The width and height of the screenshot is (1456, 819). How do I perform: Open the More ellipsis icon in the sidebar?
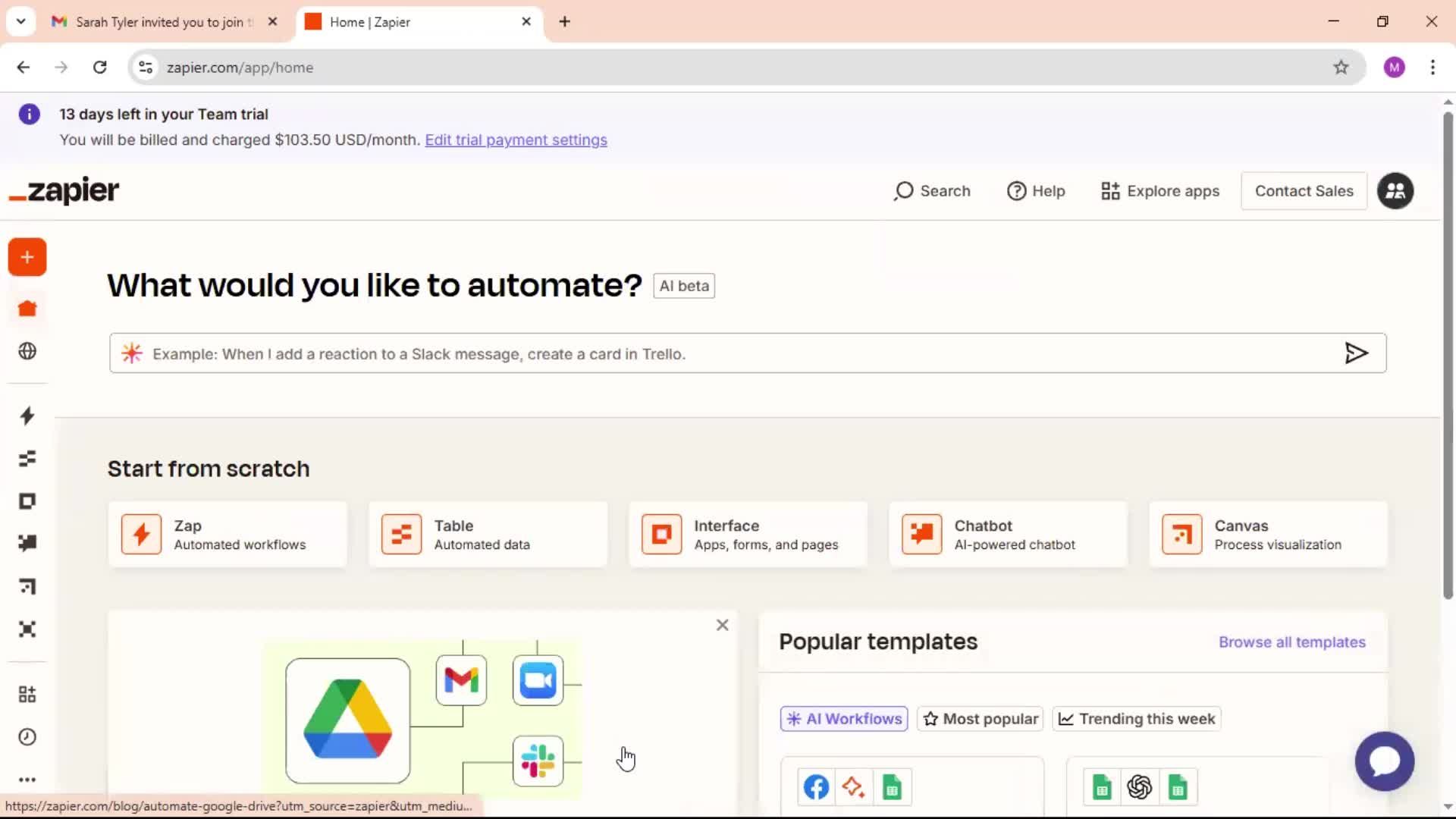pos(27,780)
